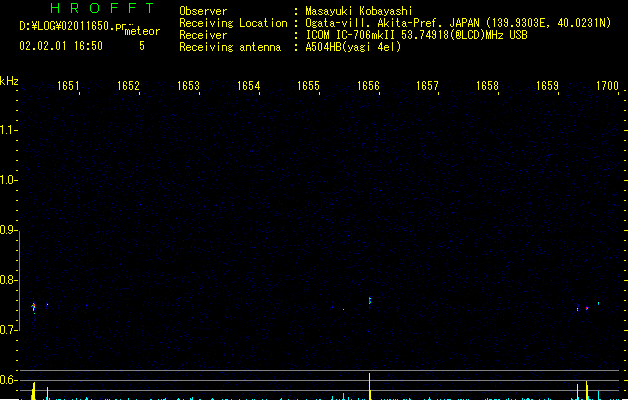
Task: Click the 1.1 kHz frequency tick label
Action: 7,130
